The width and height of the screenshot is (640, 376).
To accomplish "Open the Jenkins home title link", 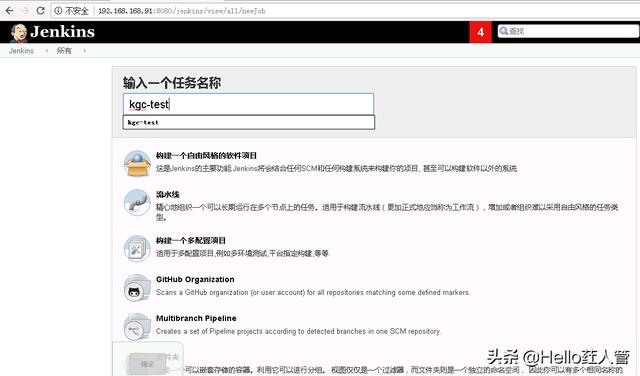I will coord(62,32).
